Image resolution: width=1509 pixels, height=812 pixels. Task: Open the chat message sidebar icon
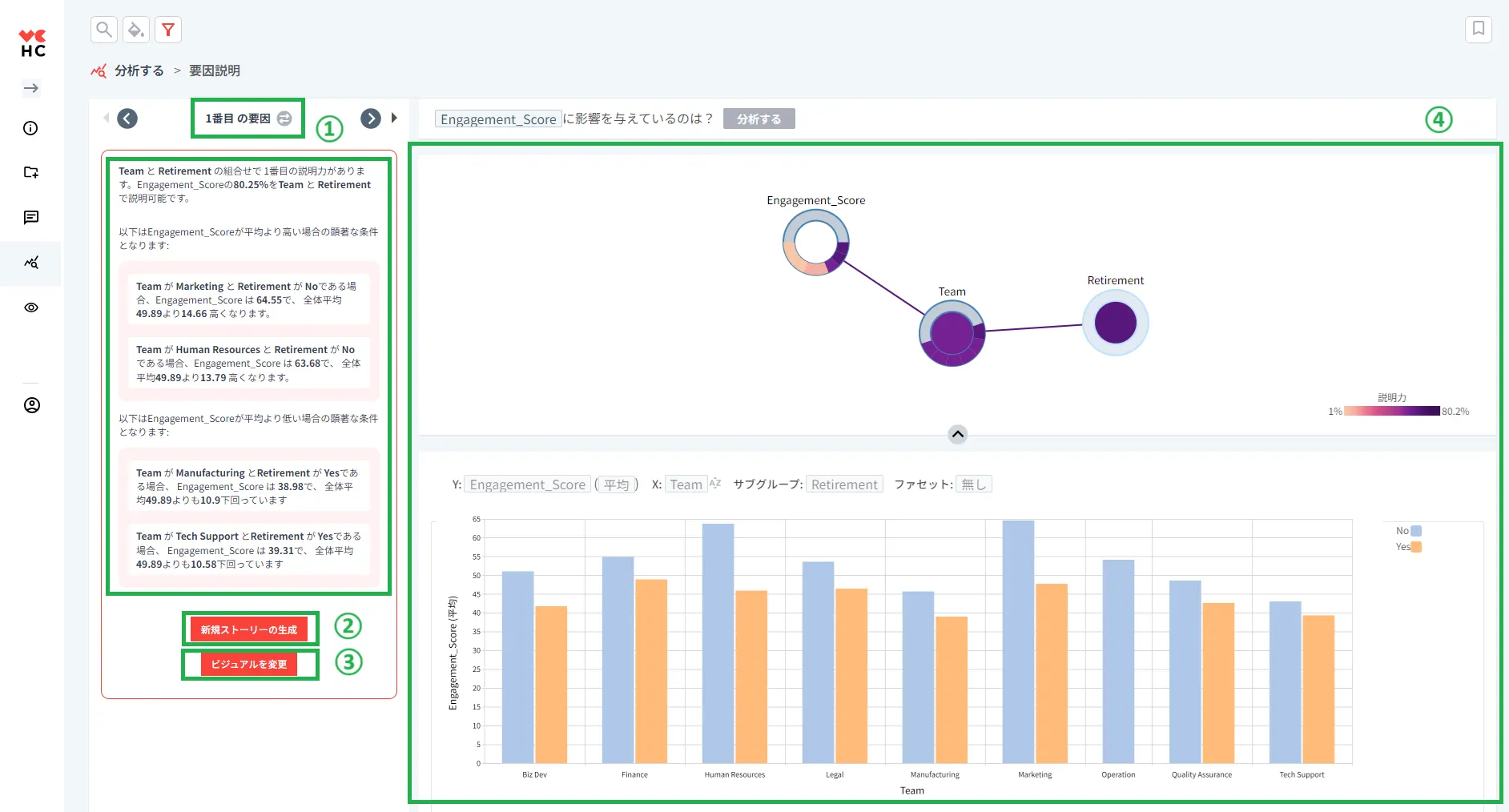[31, 217]
